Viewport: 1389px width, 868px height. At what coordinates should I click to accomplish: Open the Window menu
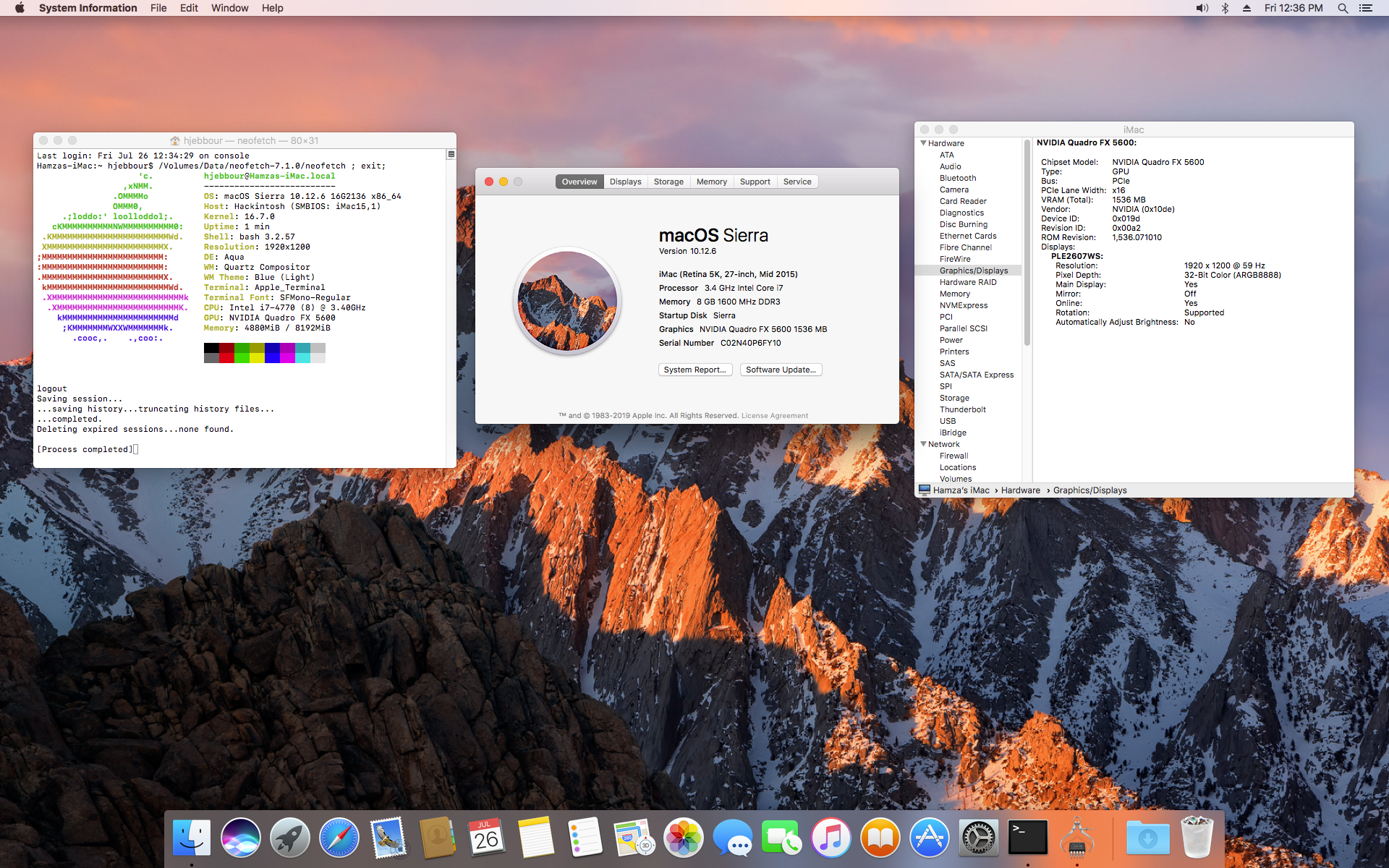tap(229, 8)
